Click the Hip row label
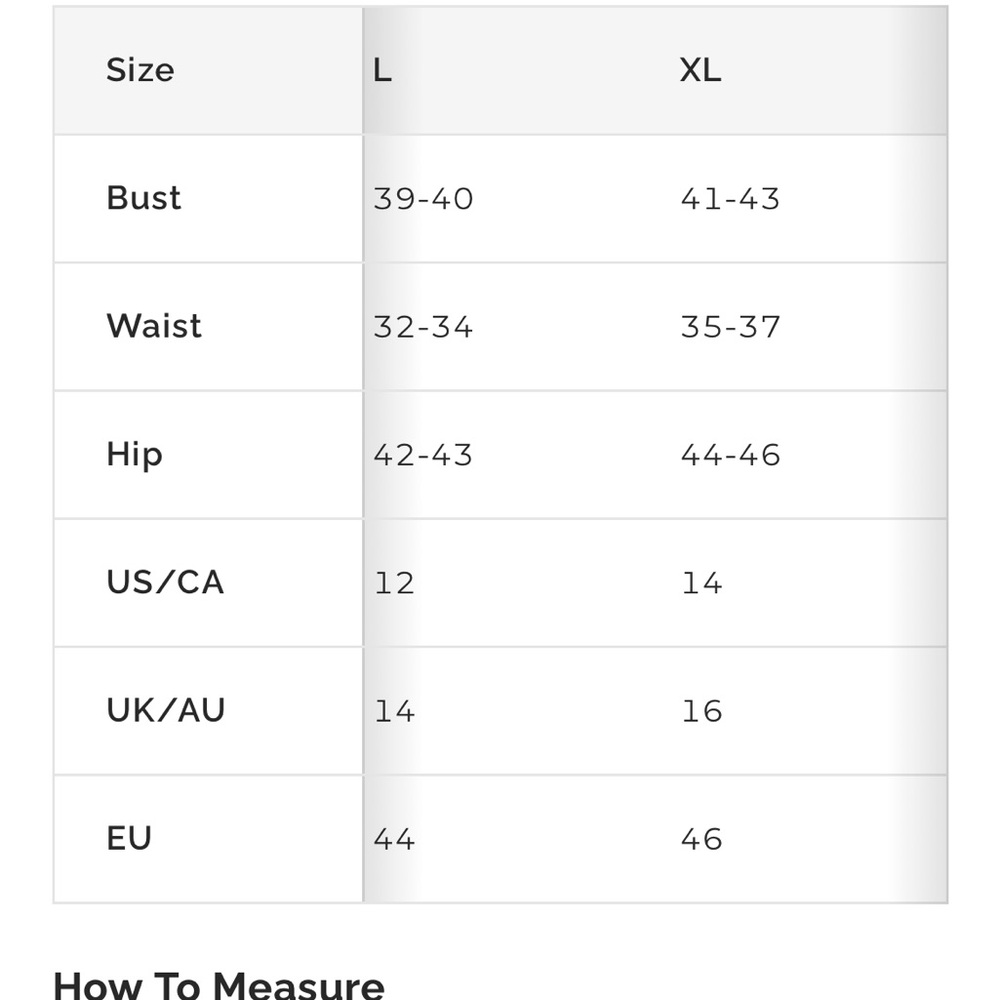Image resolution: width=1000 pixels, height=1000 pixels. (x=134, y=455)
